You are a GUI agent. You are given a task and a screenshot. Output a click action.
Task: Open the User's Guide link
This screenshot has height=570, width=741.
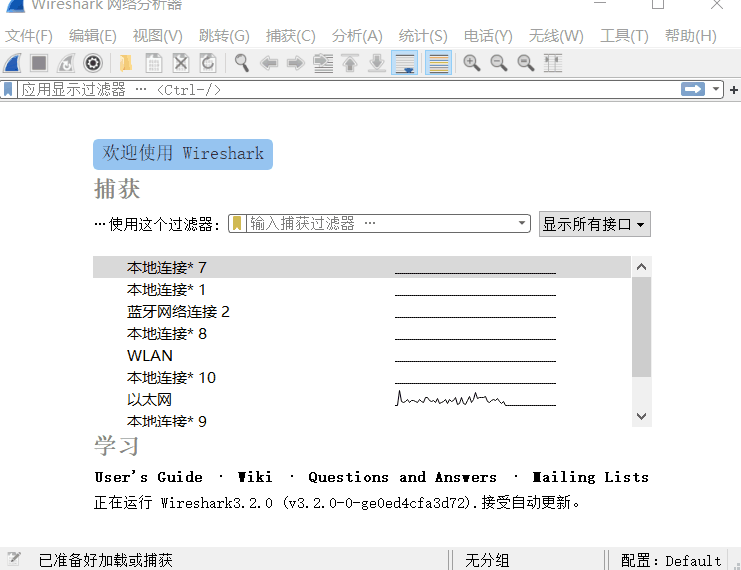pyautogui.click(x=148, y=477)
